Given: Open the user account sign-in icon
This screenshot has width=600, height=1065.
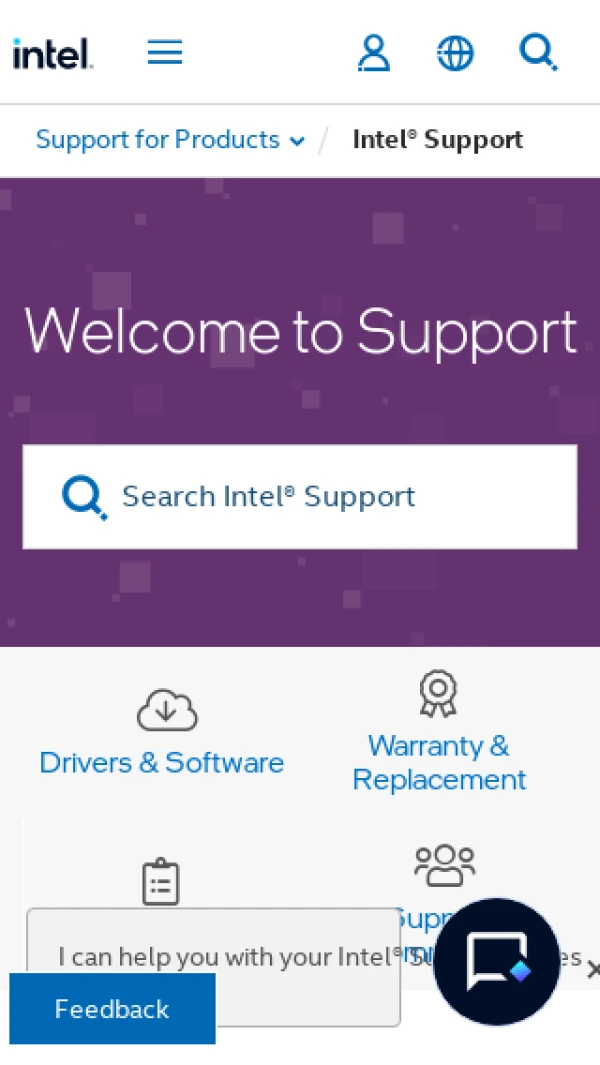Looking at the screenshot, I should [374, 53].
